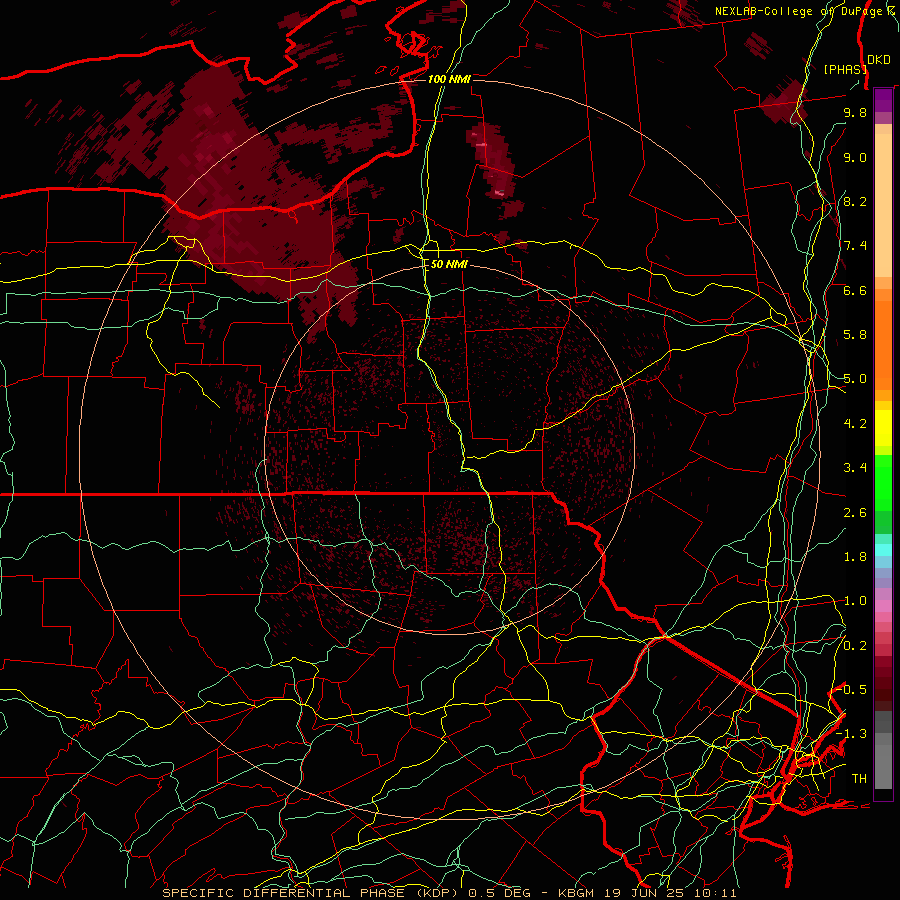Click the DKD legend label
The width and height of the screenshot is (900, 900).
tap(878, 59)
